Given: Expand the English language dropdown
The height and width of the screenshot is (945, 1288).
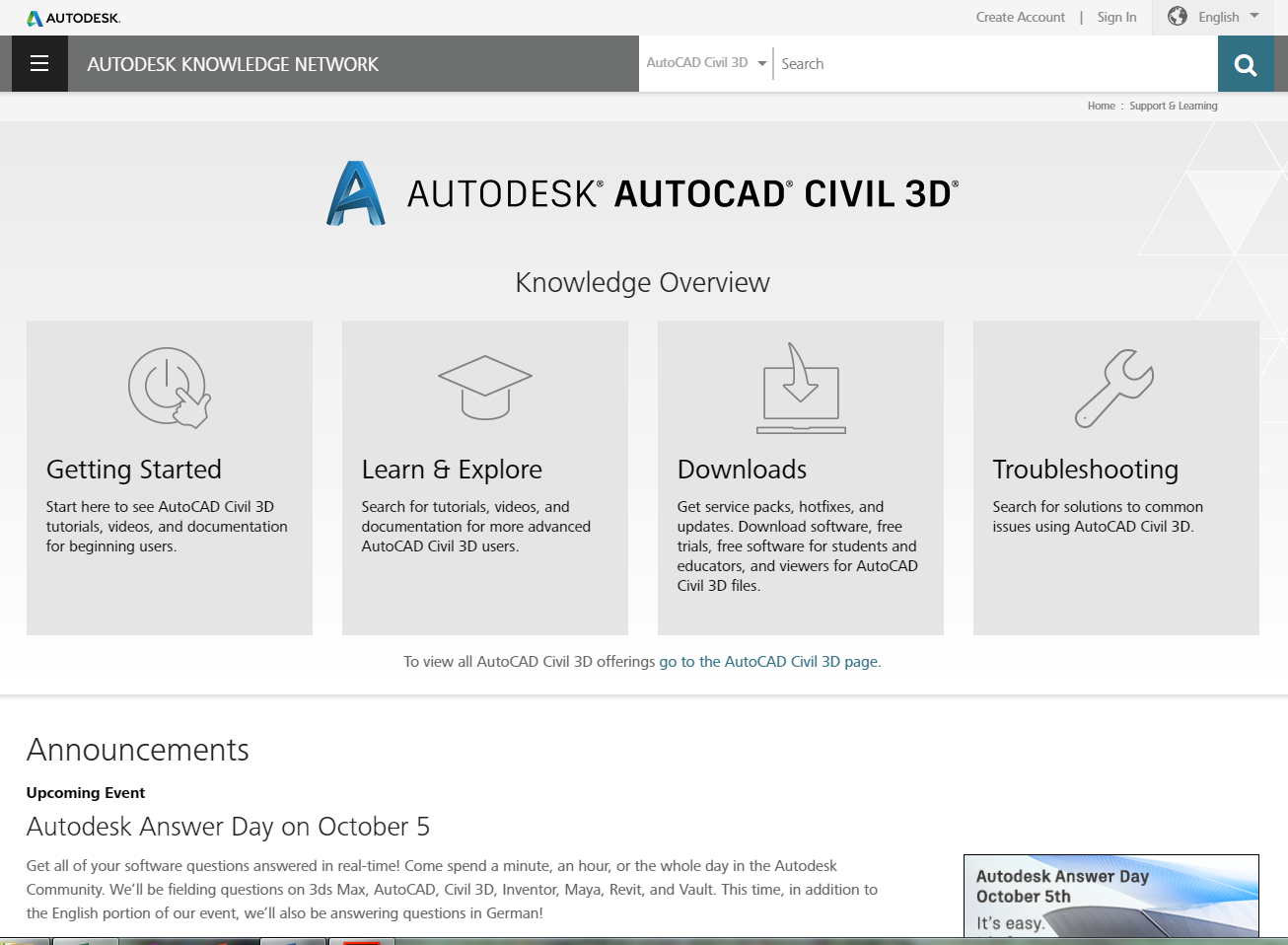Looking at the screenshot, I should [x=1229, y=17].
